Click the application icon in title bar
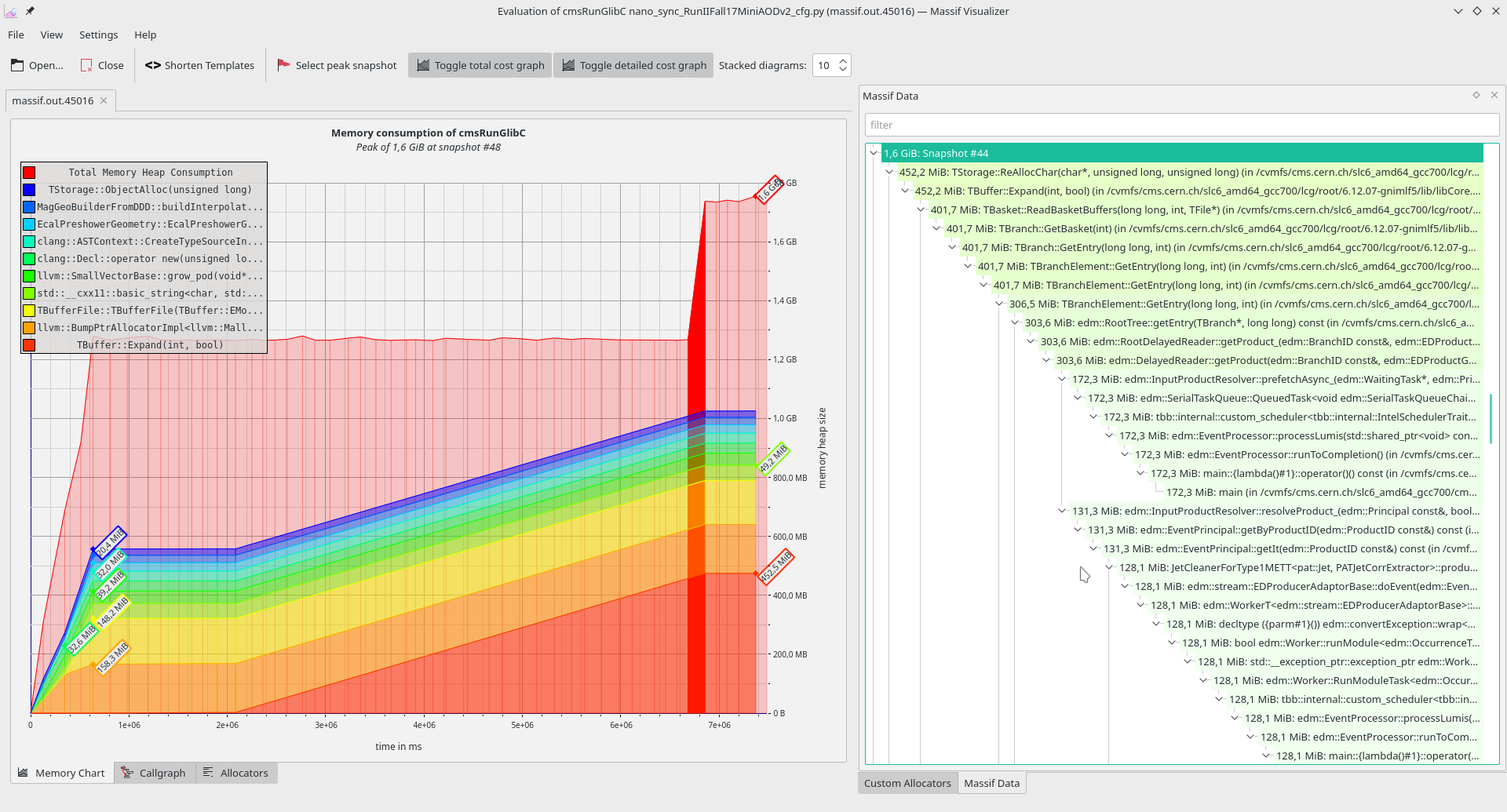The height and width of the screenshot is (812, 1507). click(x=11, y=11)
